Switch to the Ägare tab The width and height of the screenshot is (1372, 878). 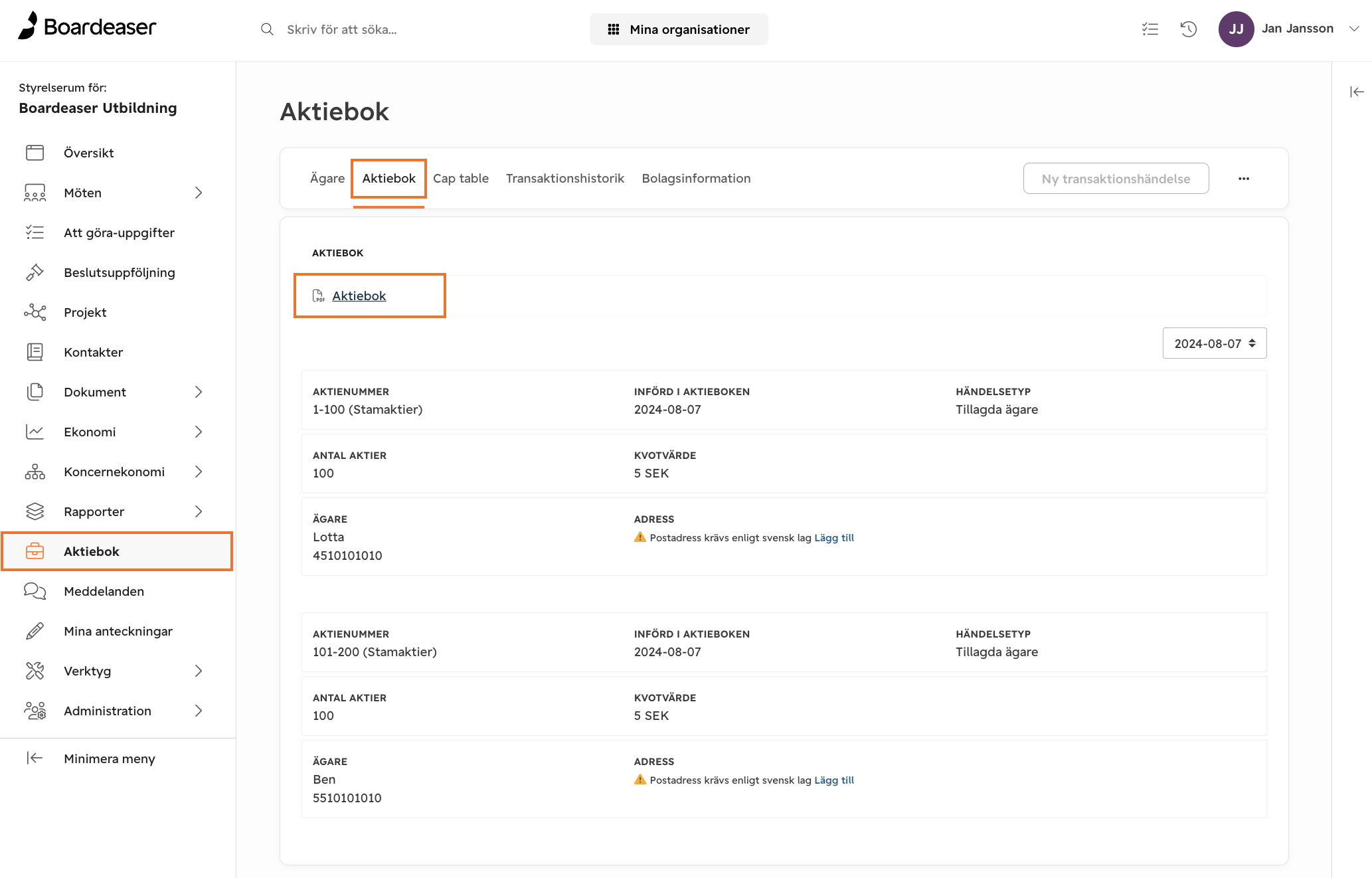[x=327, y=178]
